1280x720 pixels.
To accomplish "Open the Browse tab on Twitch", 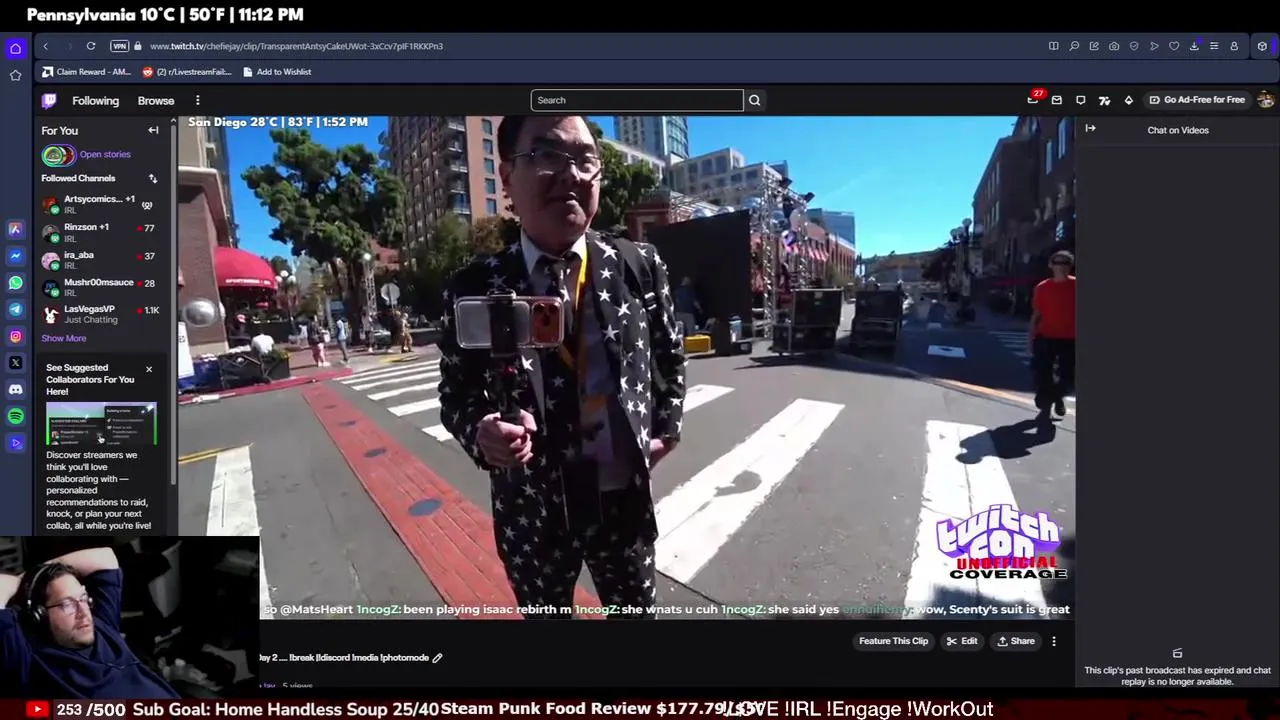I will 156,101.
